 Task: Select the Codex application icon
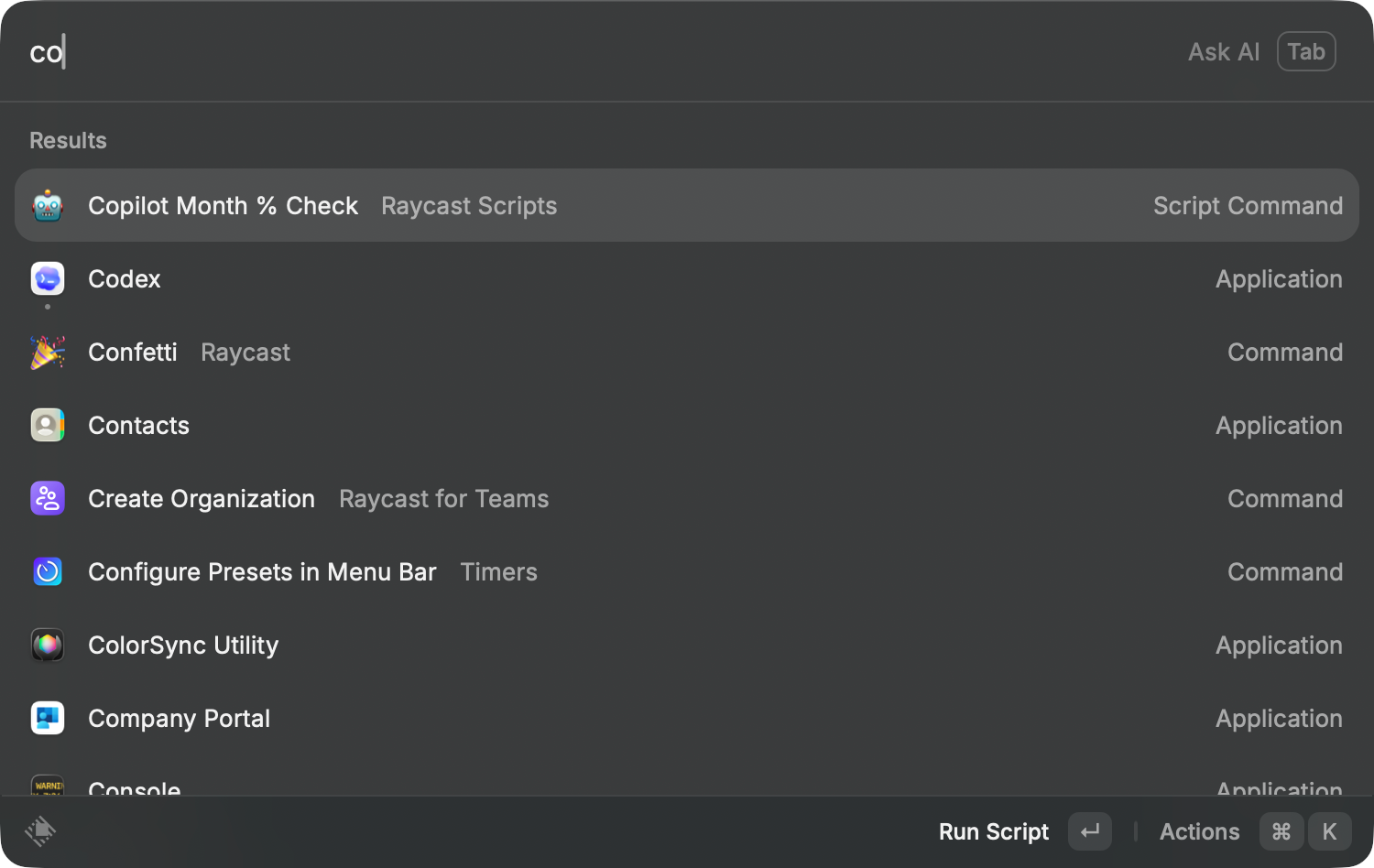coord(47,278)
